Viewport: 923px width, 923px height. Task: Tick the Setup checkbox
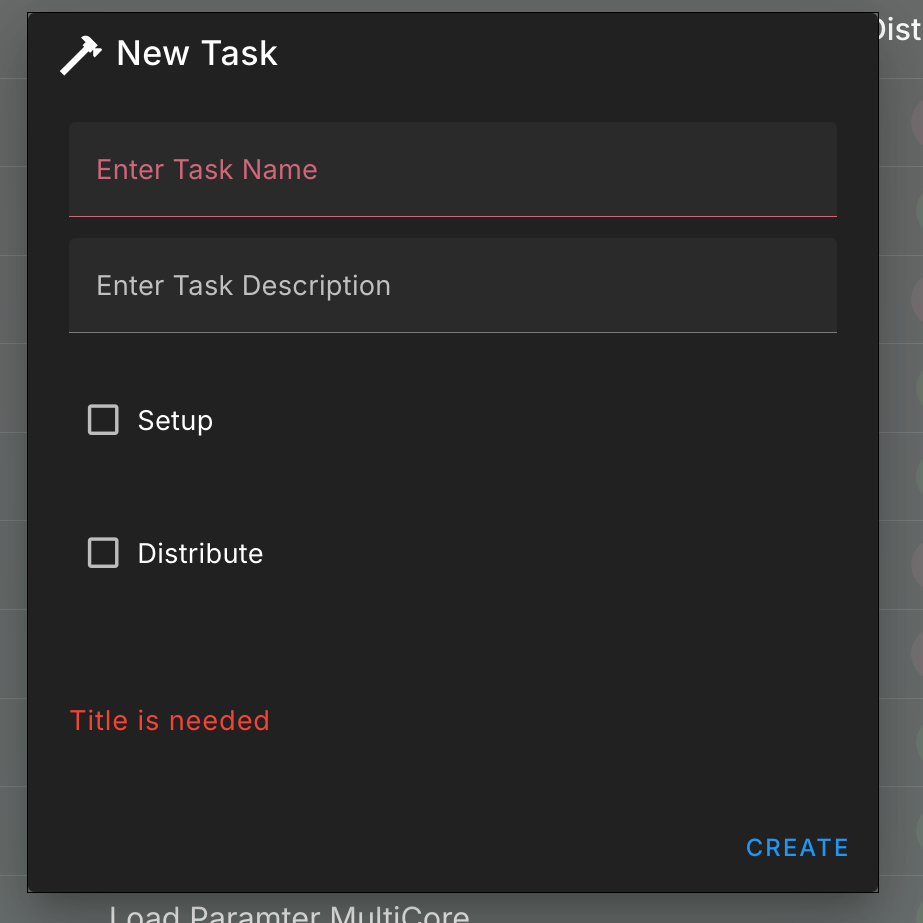(103, 420)
